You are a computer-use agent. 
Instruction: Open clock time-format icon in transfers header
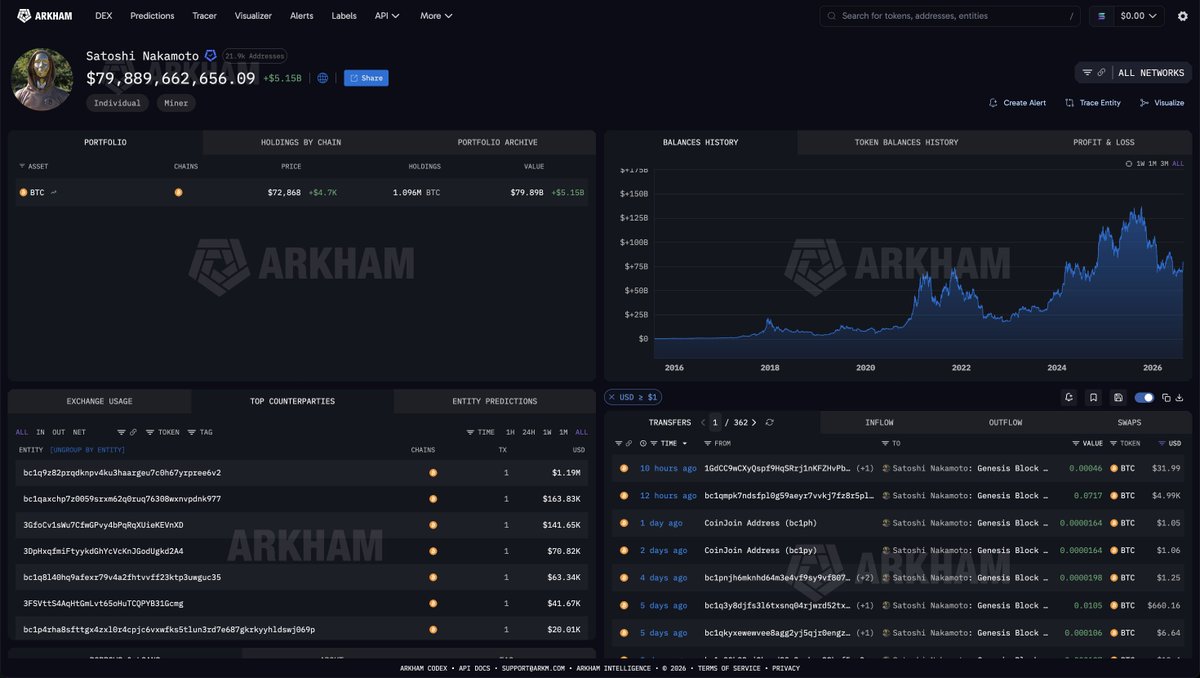(x=643, y=443)
